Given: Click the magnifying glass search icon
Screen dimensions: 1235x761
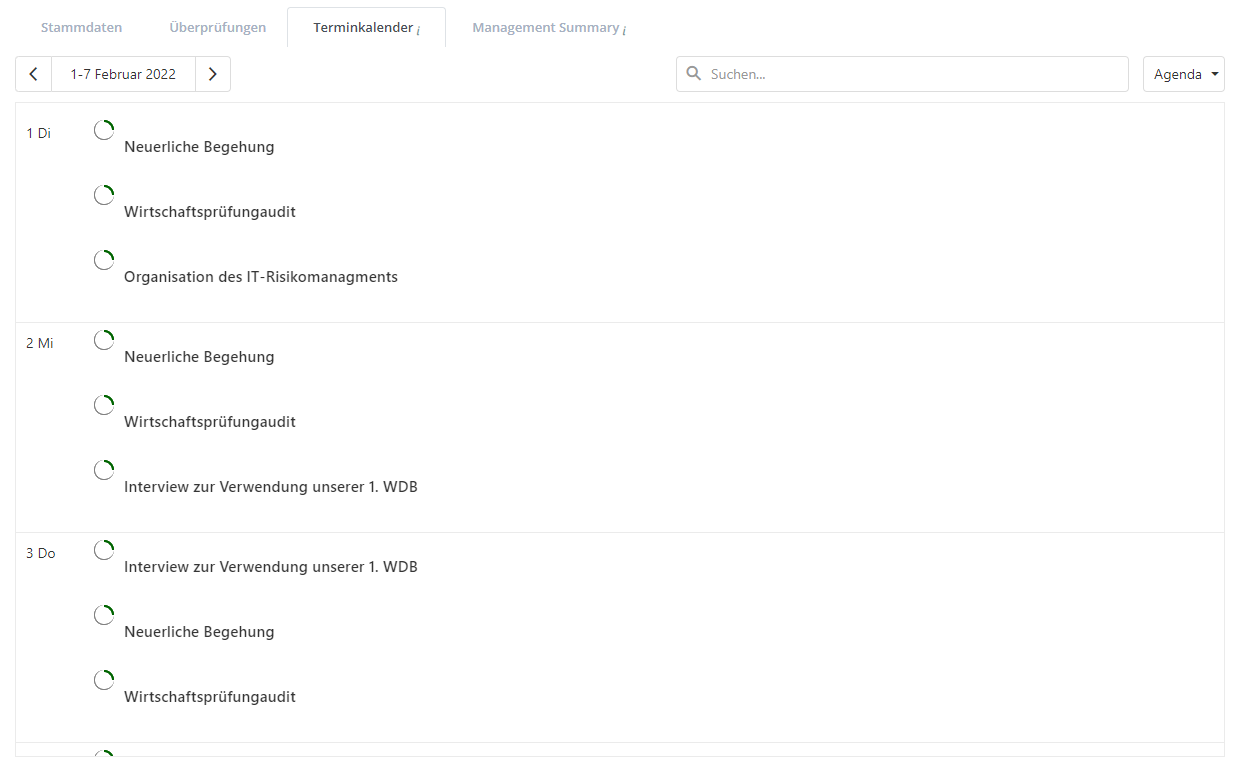Looking at the screenshot, I should point(694,74).
